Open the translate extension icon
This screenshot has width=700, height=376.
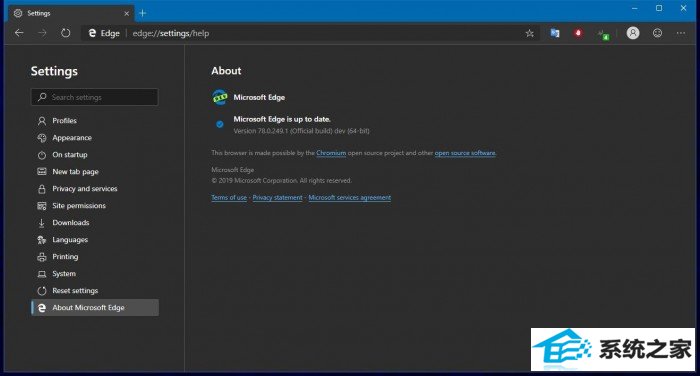555,33
